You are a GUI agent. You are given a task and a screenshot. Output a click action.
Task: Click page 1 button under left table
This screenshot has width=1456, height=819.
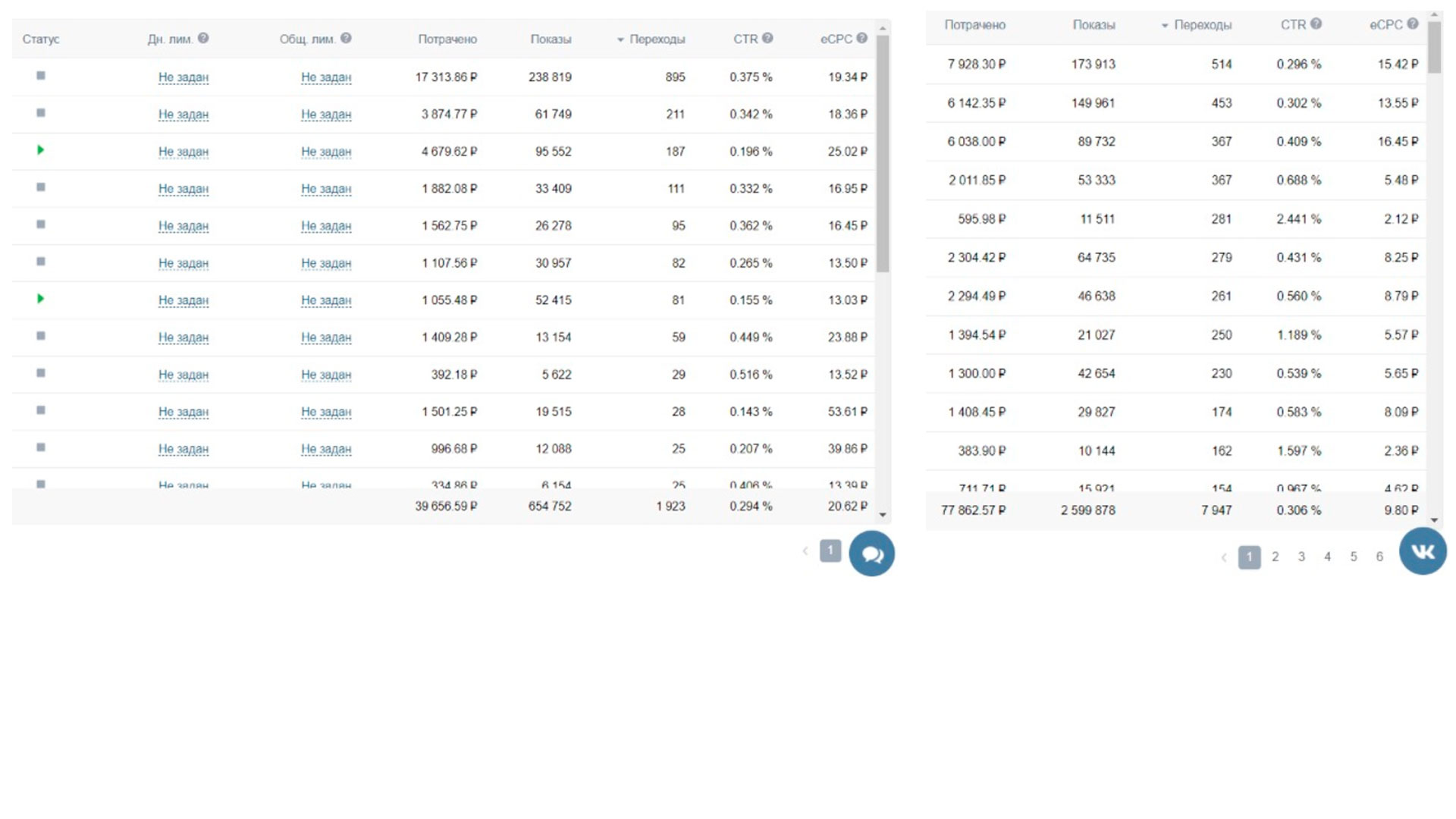[x=830, y=551]
